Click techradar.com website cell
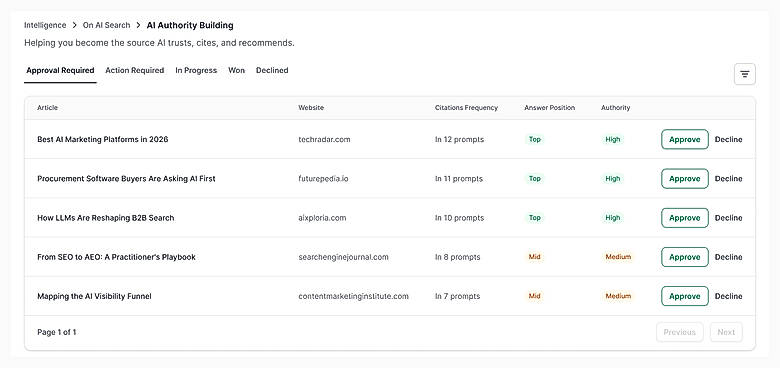The width and height of the screenshot is (780, 368). (x=324, y=139)
